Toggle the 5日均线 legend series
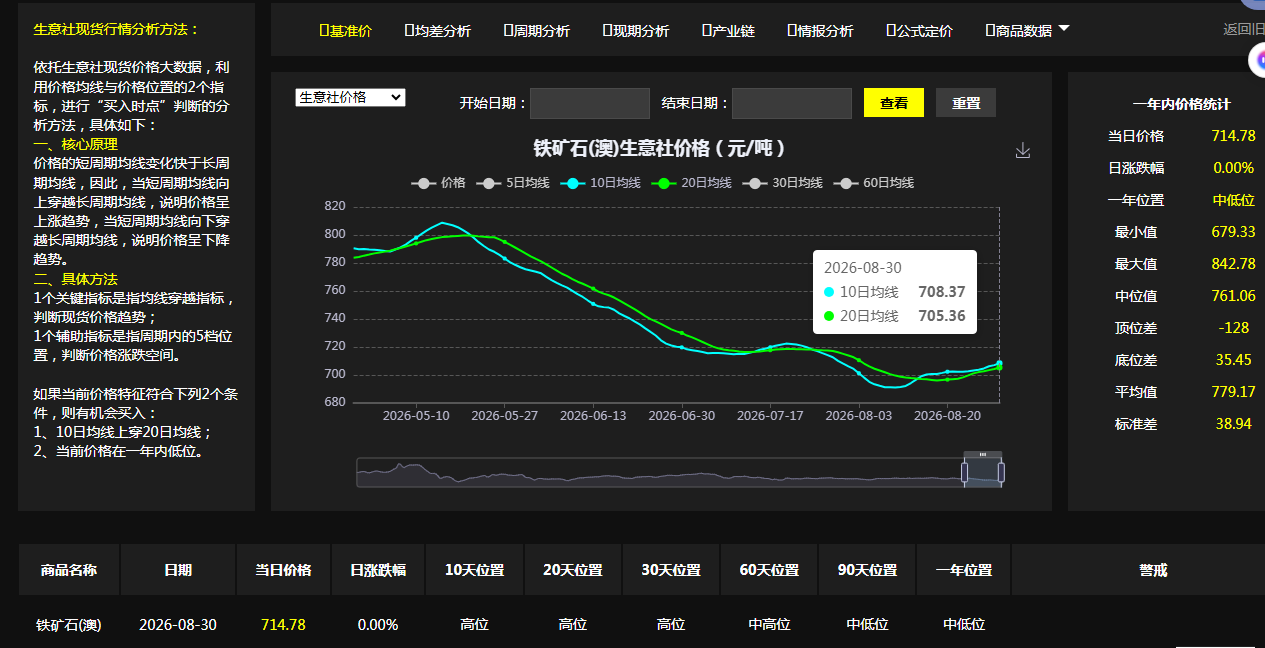Image resolution: width=1265 pixels, height=648 pixels. [514, 183]
